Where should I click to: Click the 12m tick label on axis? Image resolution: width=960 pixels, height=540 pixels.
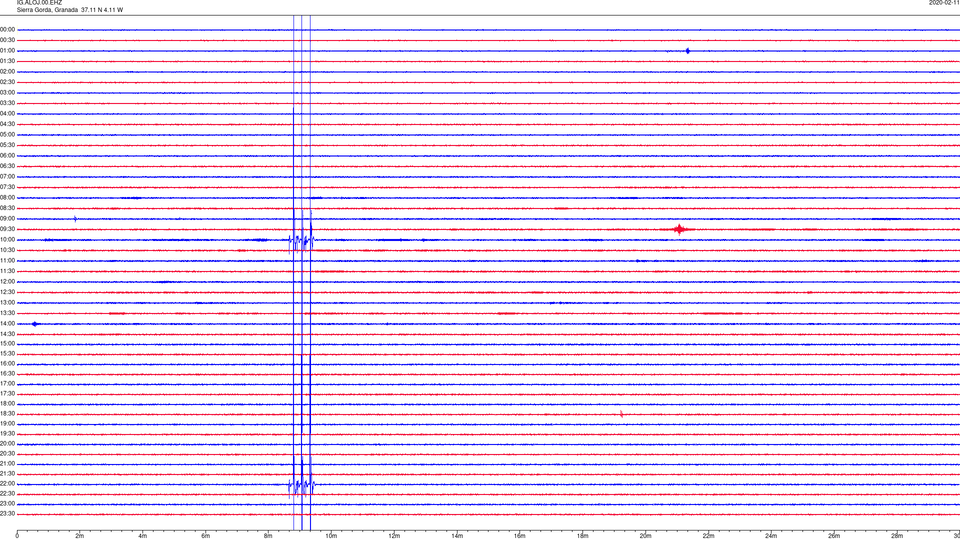[394, 536]
